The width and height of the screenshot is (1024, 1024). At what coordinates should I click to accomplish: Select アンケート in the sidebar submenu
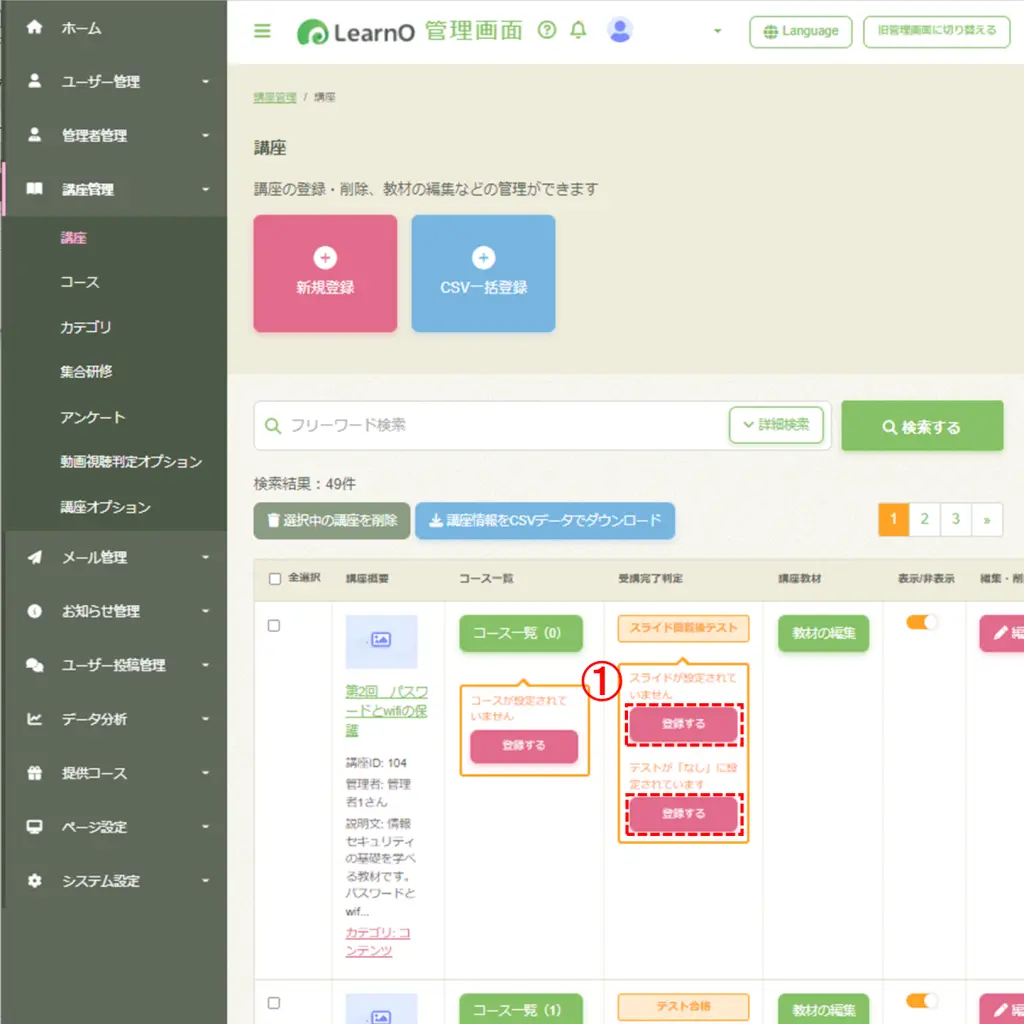[x=92, y=417]
